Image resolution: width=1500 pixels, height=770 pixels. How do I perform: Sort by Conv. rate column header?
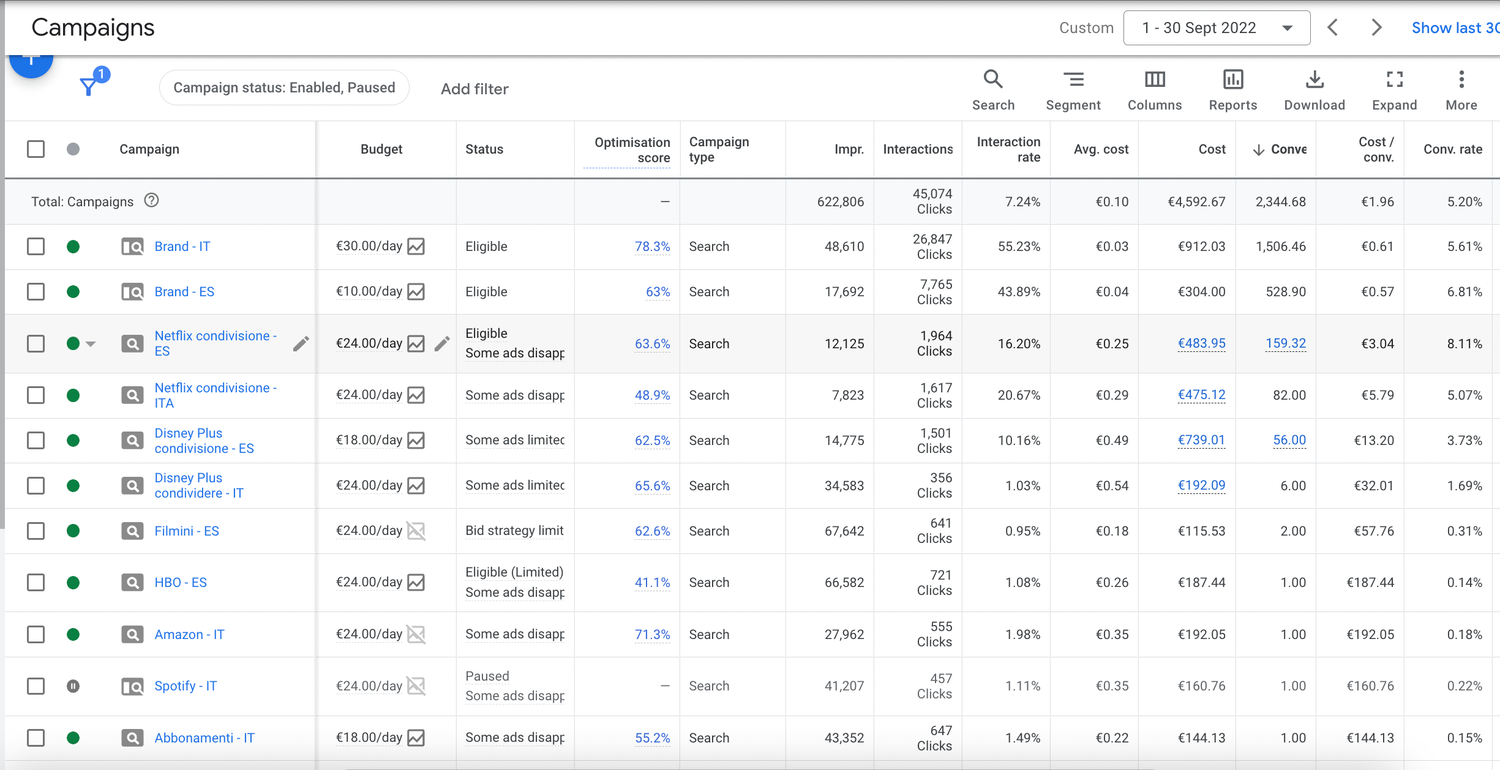[x=1453, y=149]
